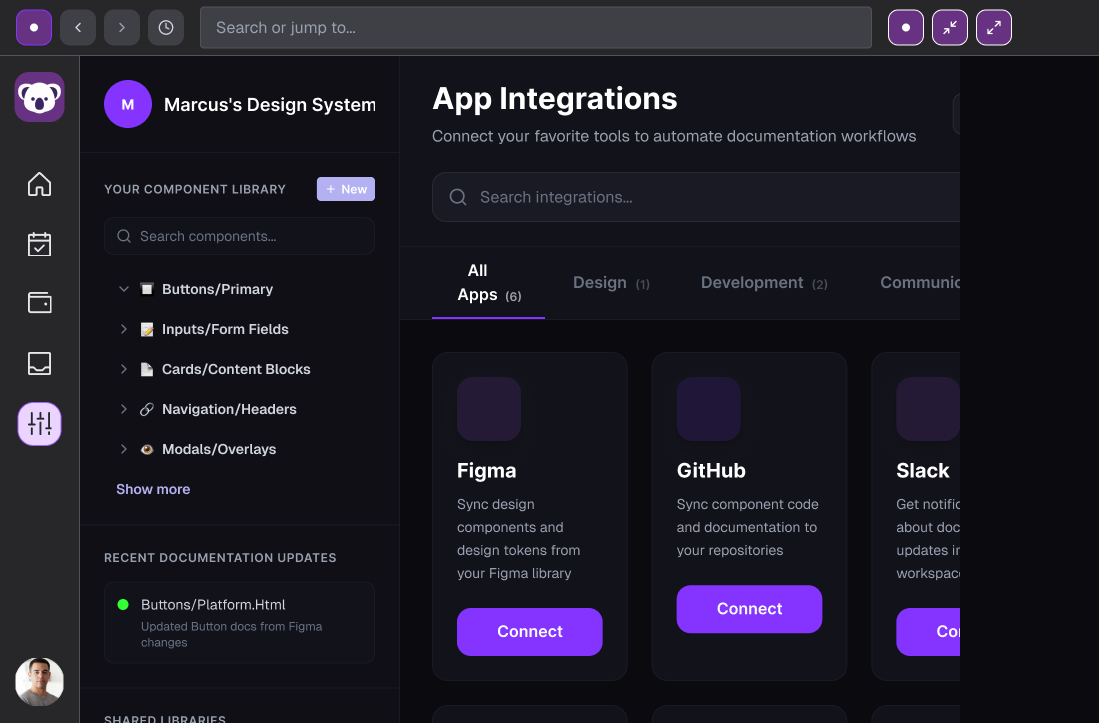Connect the Slack integration
The height and width of the screenshot is (723, 1099).
point(928,632)
